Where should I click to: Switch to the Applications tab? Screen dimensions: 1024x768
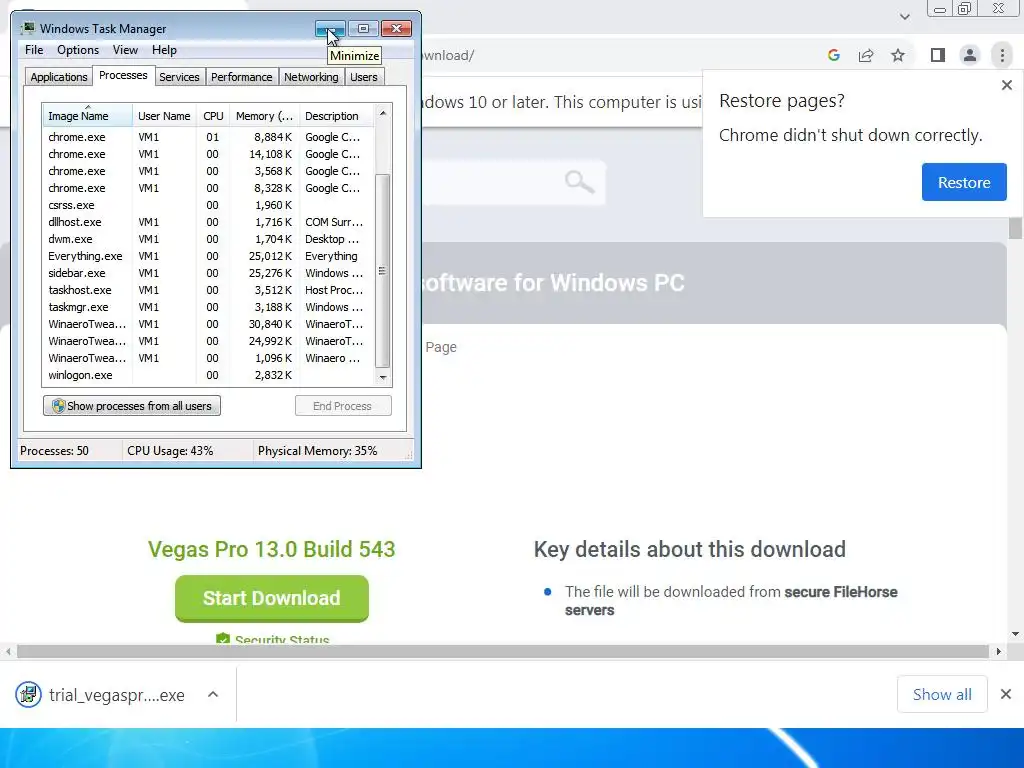59,77
